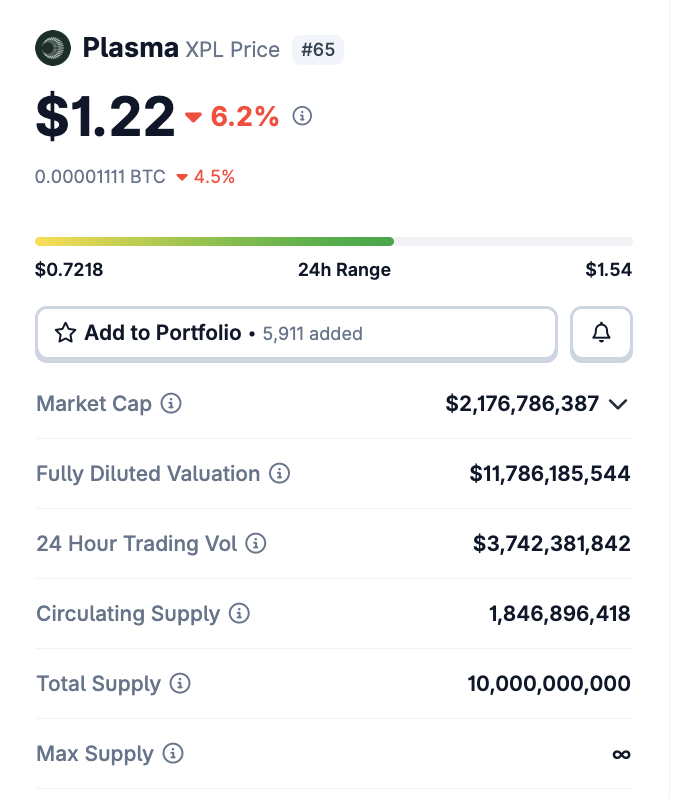
Task: Click the $2,176,786,387 market cap value
Action: point(522,404)
